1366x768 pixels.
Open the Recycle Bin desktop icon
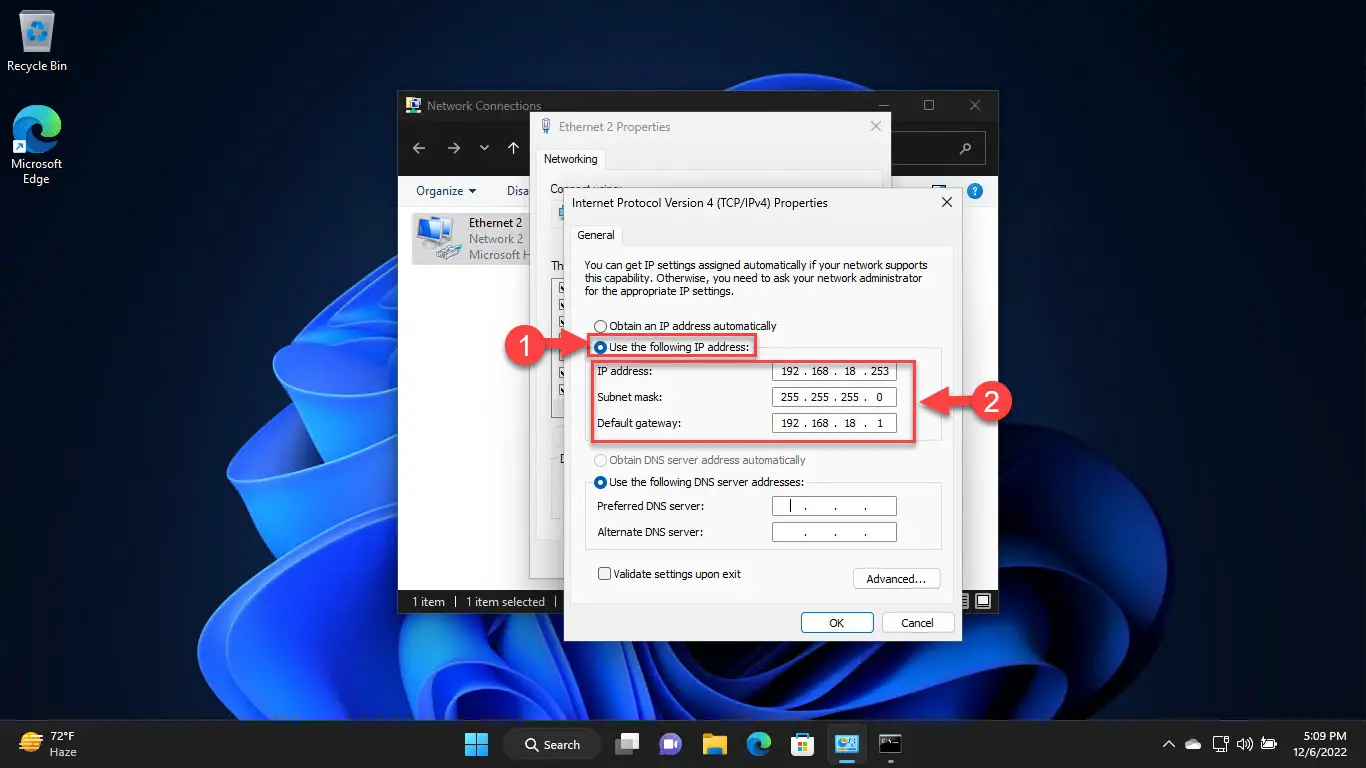point(37,42)
